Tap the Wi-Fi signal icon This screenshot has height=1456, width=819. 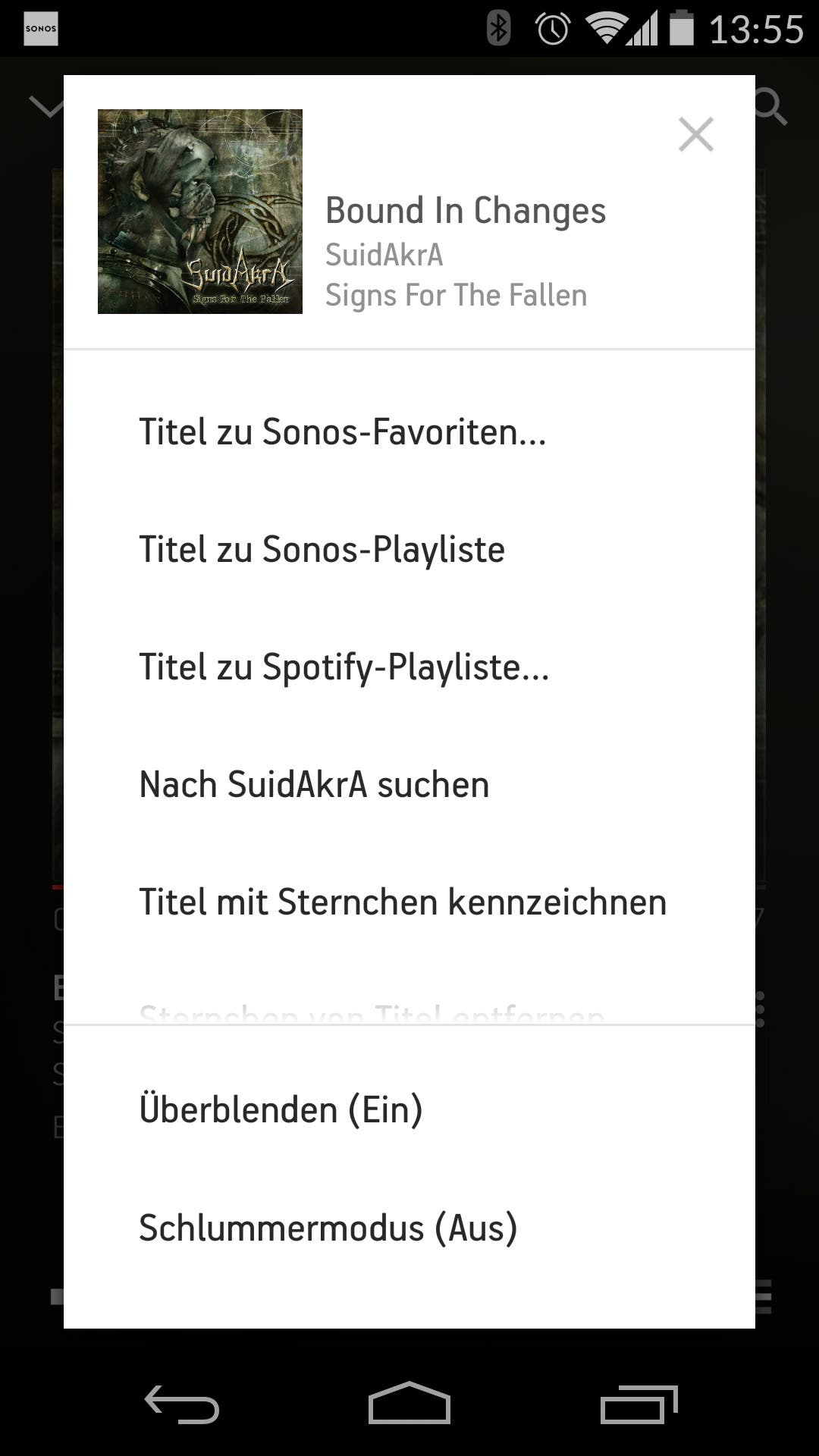tap(604, 29)
